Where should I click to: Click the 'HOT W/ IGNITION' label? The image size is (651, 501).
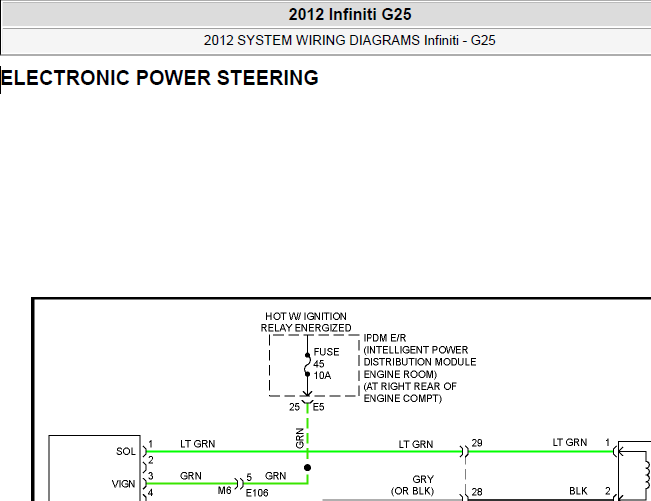306,316
